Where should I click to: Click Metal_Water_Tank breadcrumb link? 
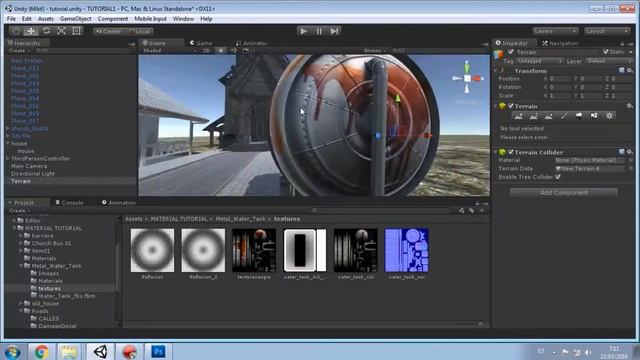pyautogui.click(x=240, y=219)
